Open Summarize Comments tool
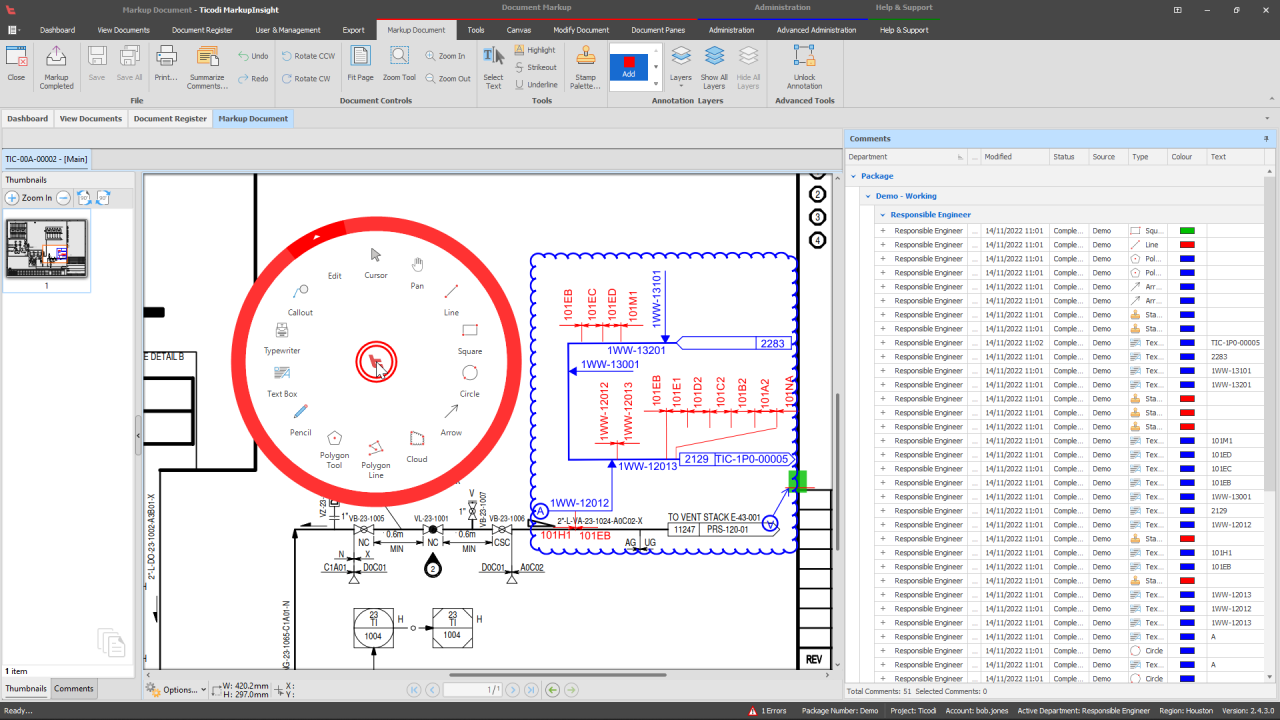Image resolution: width=1280 pixels, height=720 pixels. 207,68
